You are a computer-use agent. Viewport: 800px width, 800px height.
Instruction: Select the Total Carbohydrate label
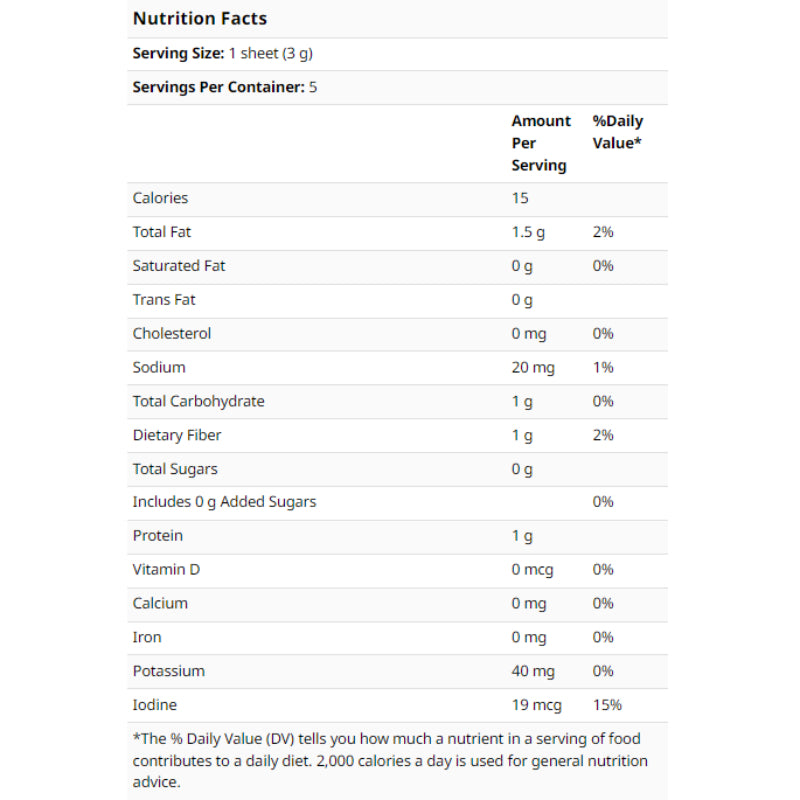[198, 401]
